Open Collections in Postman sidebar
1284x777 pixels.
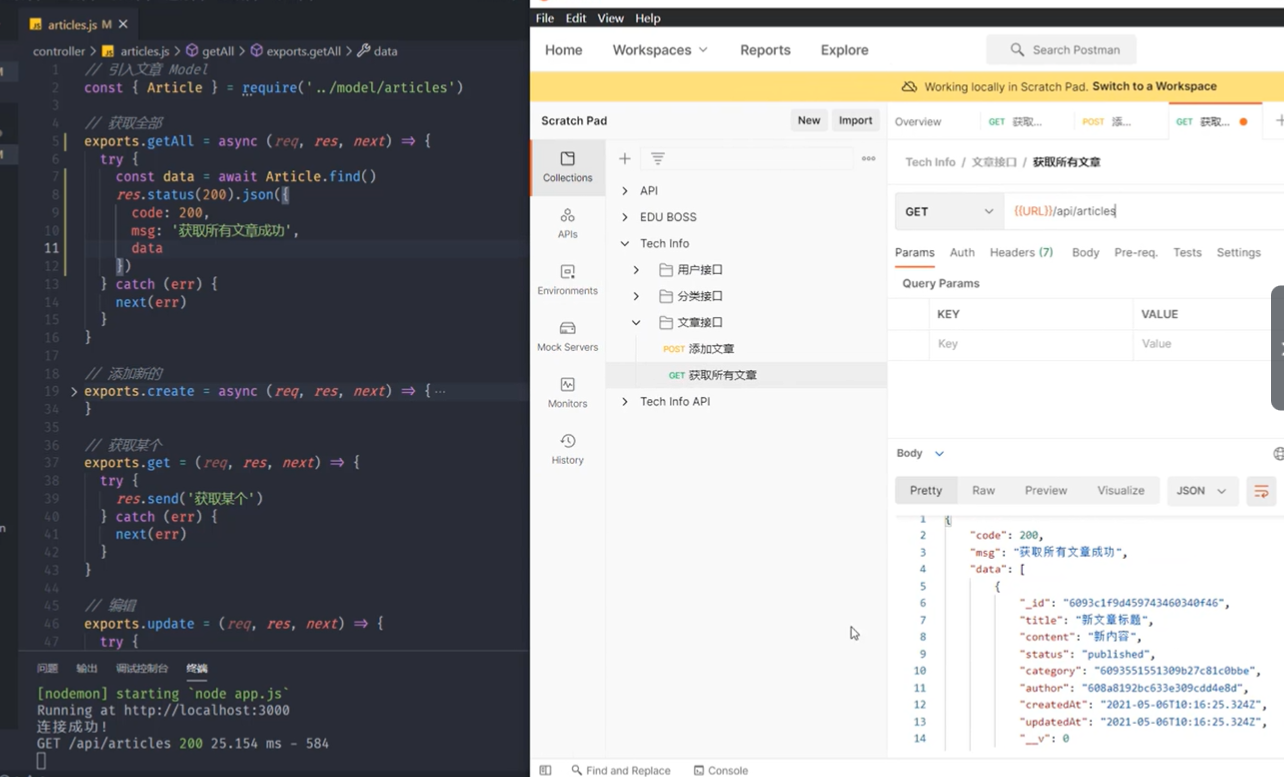point(567,167)
